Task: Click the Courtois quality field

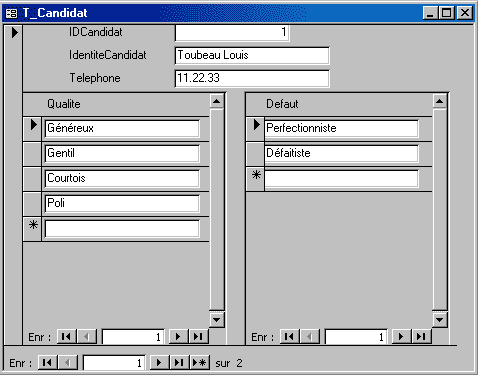Action: 122,179
